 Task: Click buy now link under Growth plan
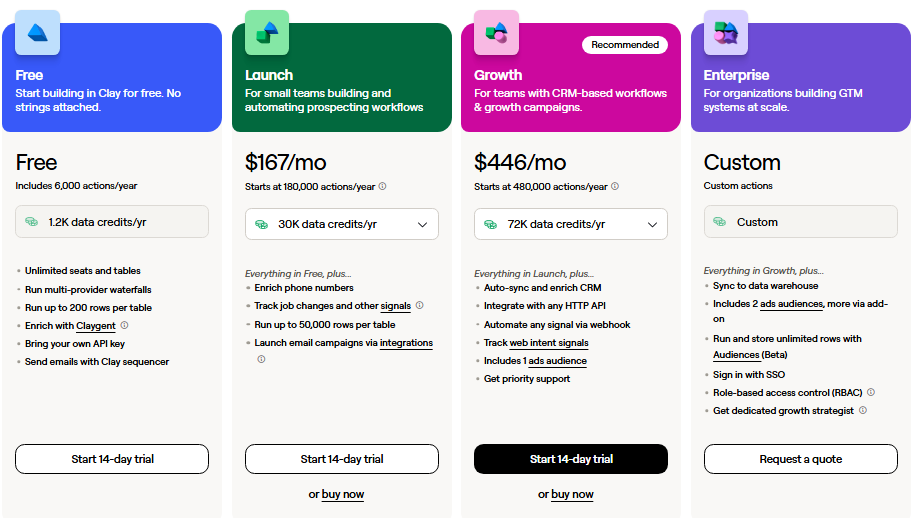tap(572, 494)
